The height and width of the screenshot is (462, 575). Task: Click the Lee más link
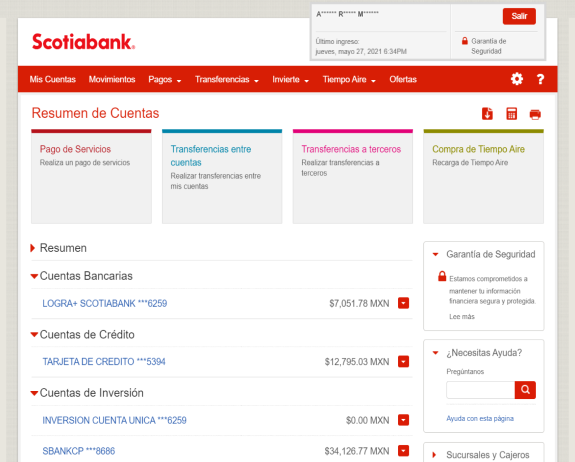[462, 316]
